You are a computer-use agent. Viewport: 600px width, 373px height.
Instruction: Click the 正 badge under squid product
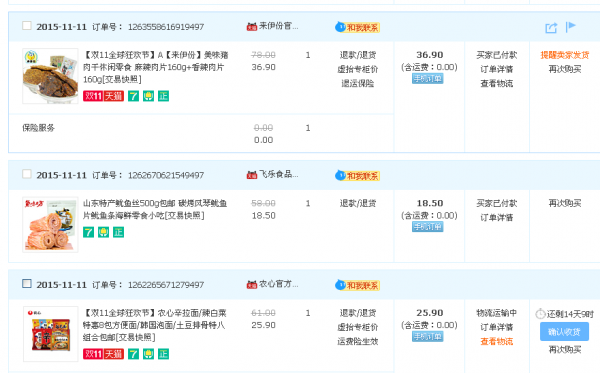point(118,232)
